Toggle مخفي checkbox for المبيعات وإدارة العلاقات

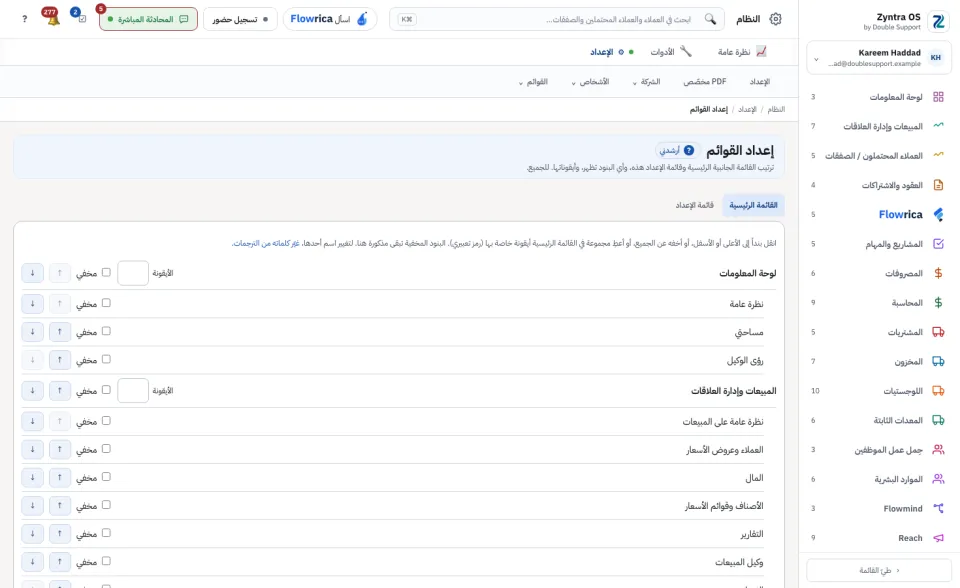coord(106,390)
